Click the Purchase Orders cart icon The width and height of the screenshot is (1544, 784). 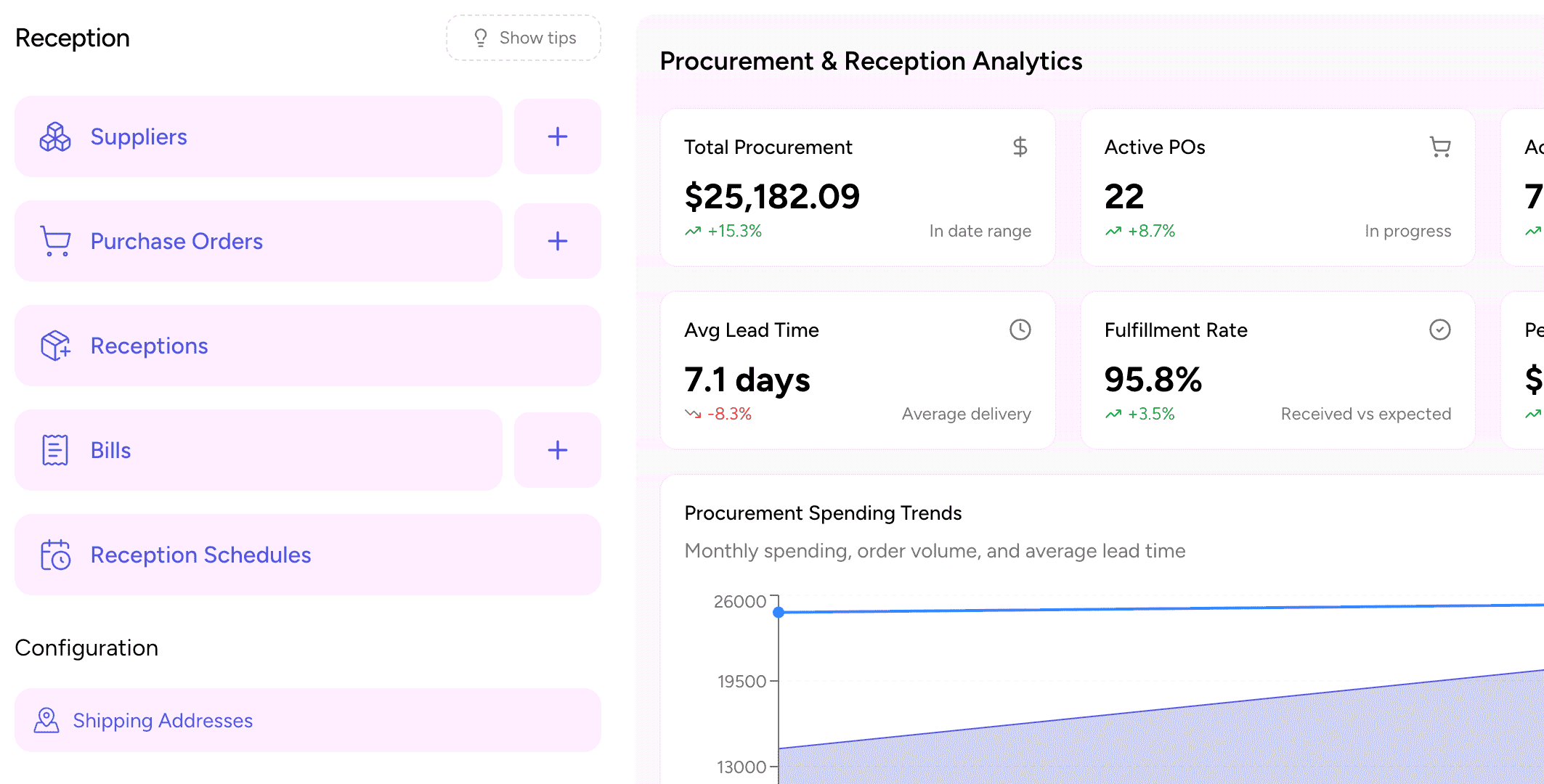(55, 241)
